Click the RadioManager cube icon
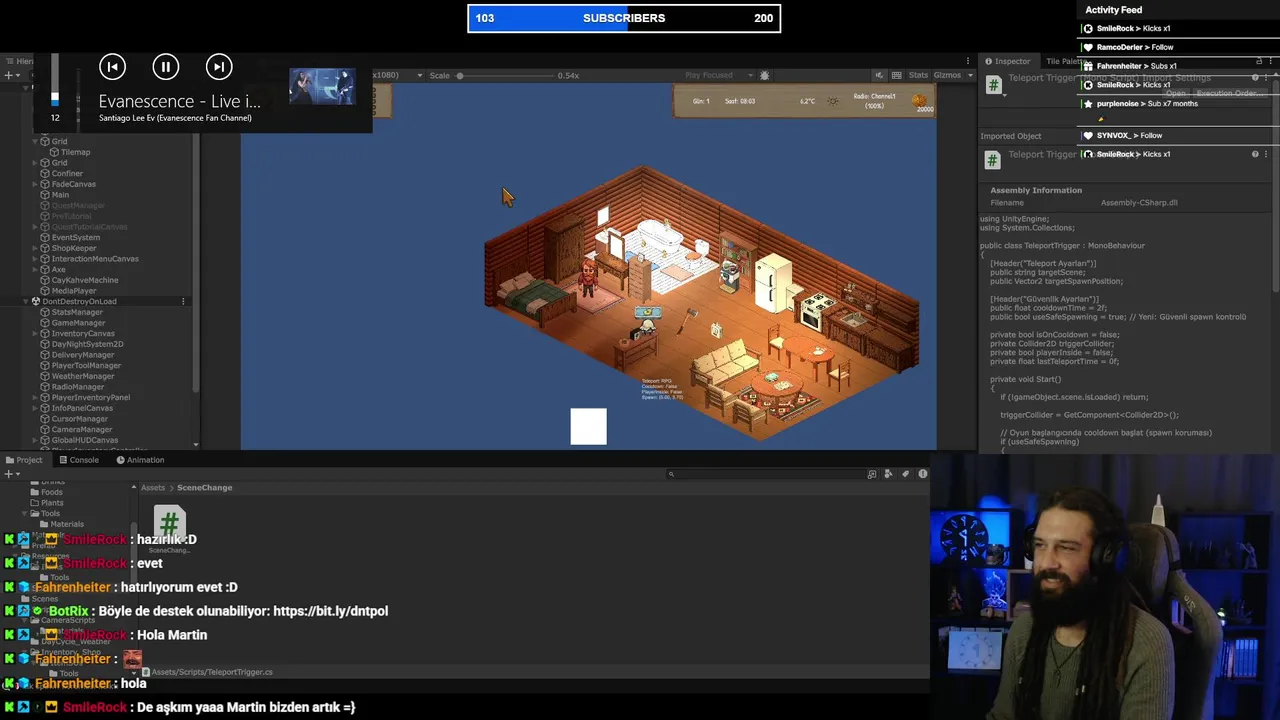 45,387
